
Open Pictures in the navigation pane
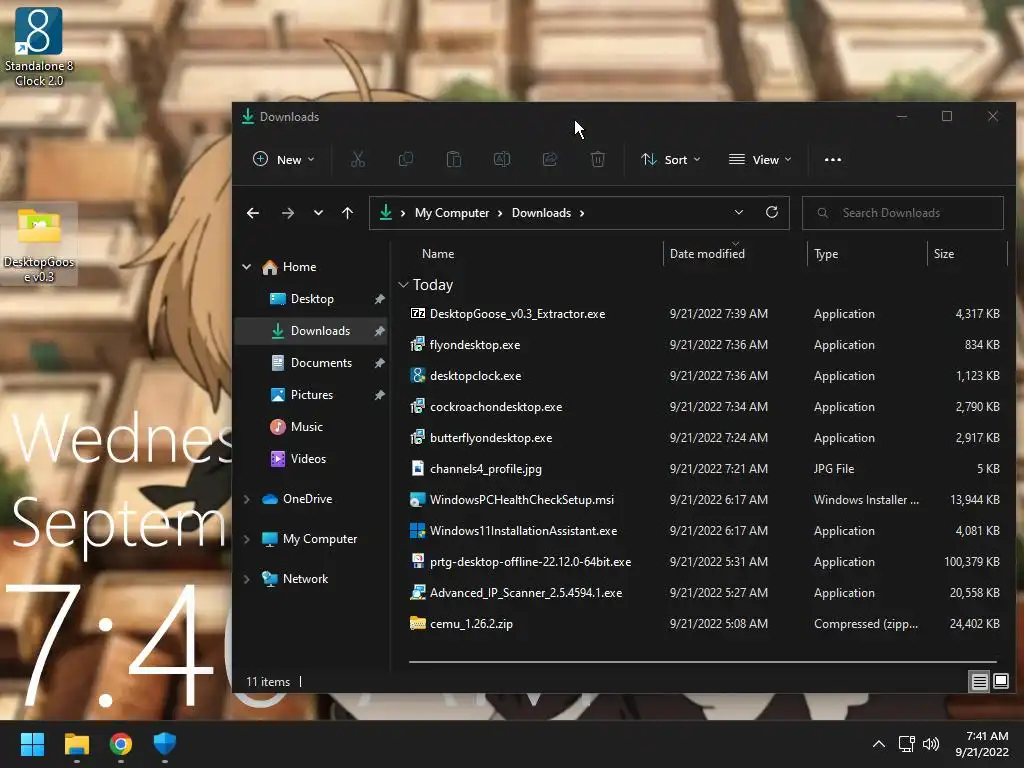(312, 395)
